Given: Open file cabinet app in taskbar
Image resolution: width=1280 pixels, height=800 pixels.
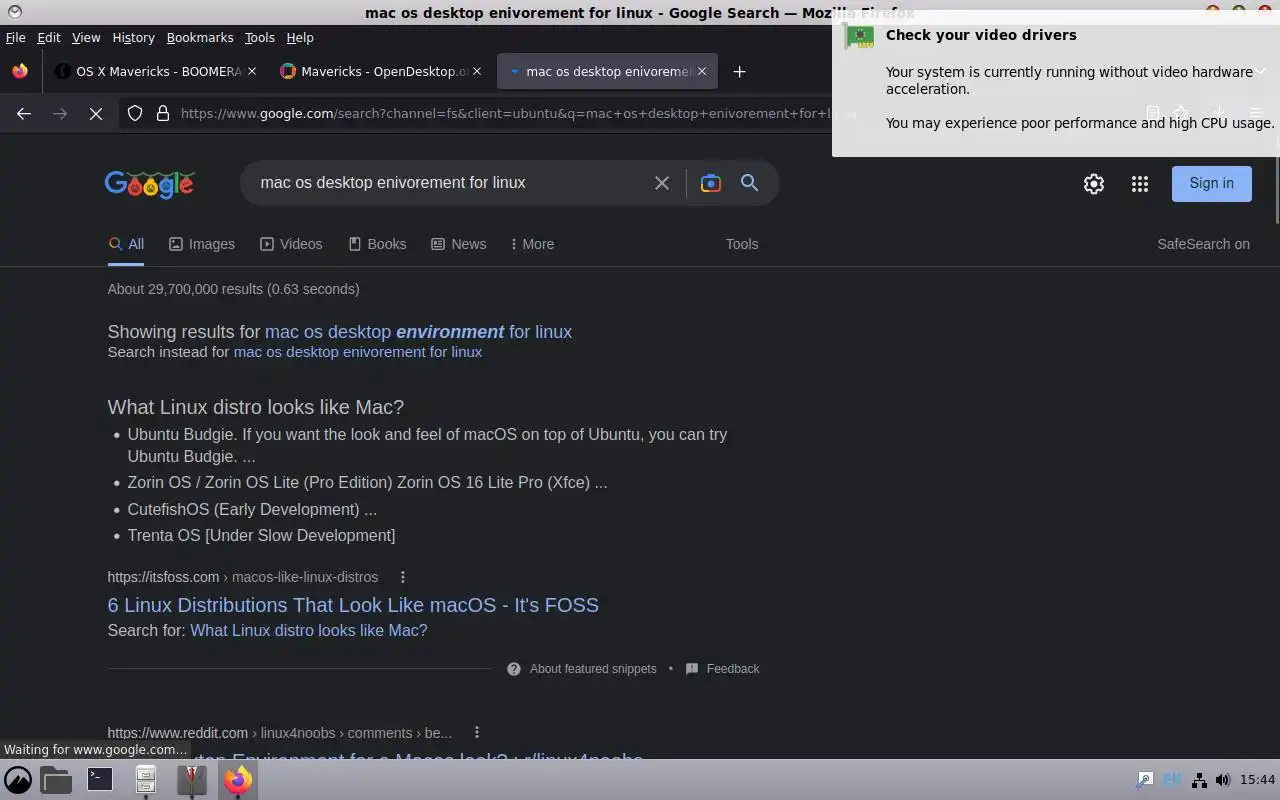Looking at the screenshot, I should point(146,780).
